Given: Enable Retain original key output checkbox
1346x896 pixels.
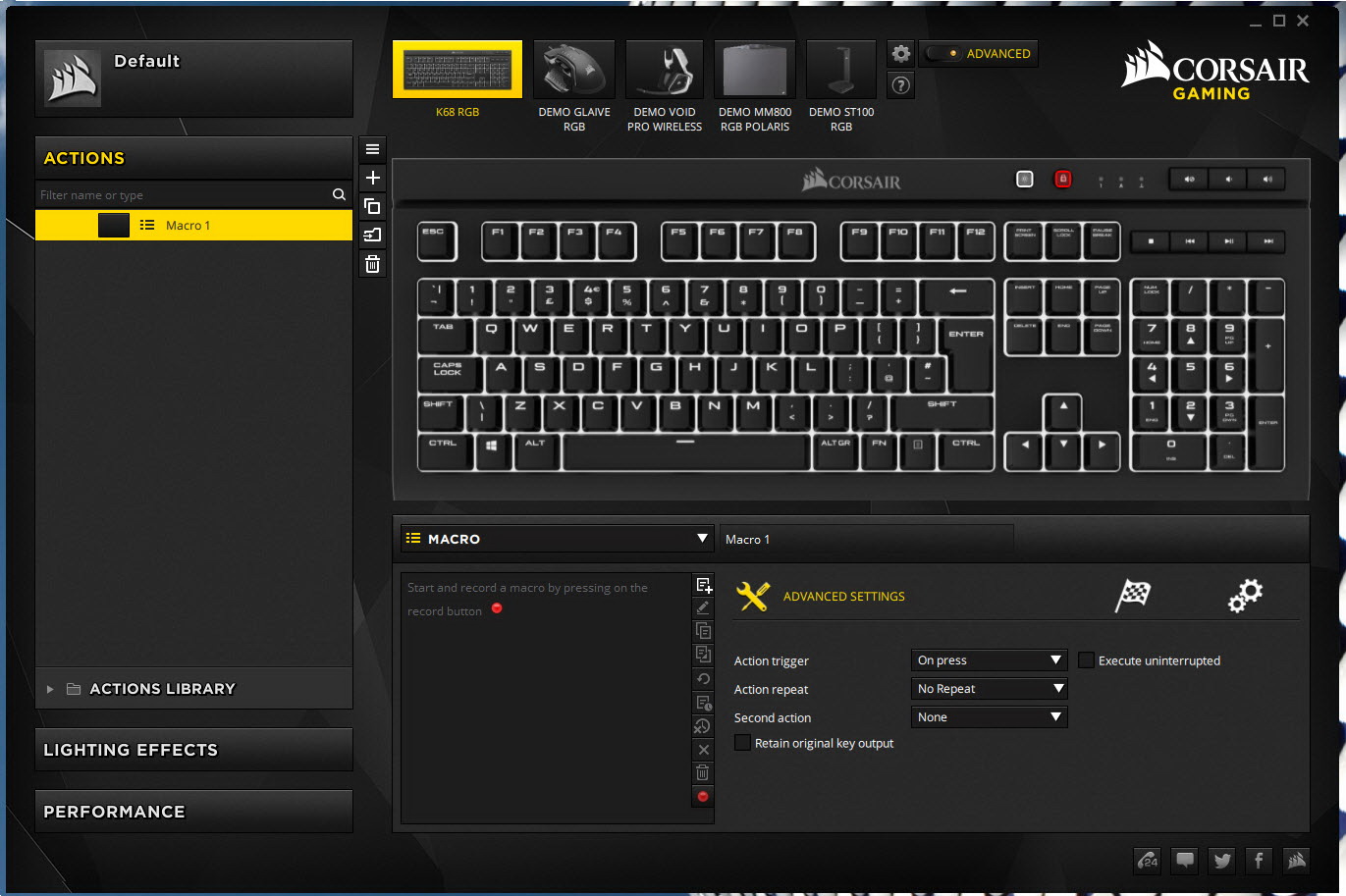Looking at the screenshot, I should [742, 743].
